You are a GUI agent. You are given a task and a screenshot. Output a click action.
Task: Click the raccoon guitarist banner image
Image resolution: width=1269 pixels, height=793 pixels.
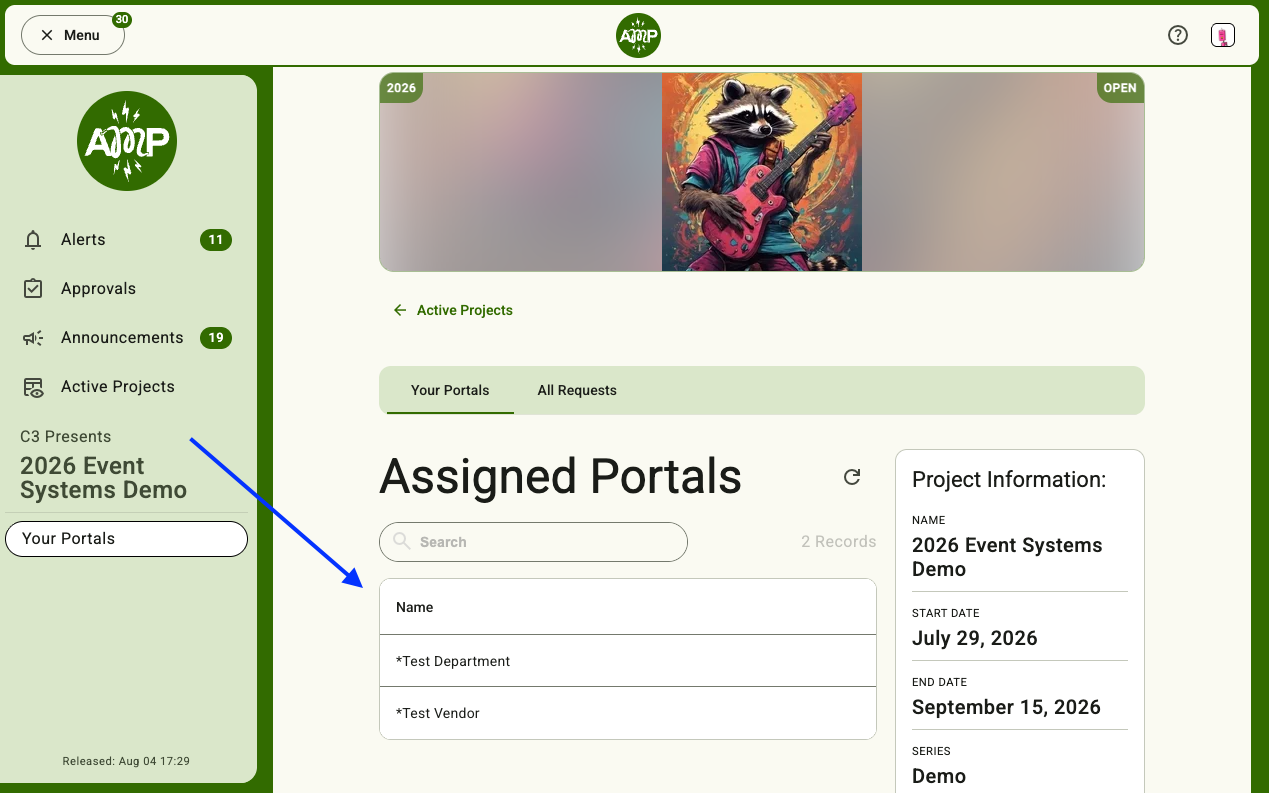[762, 171]
